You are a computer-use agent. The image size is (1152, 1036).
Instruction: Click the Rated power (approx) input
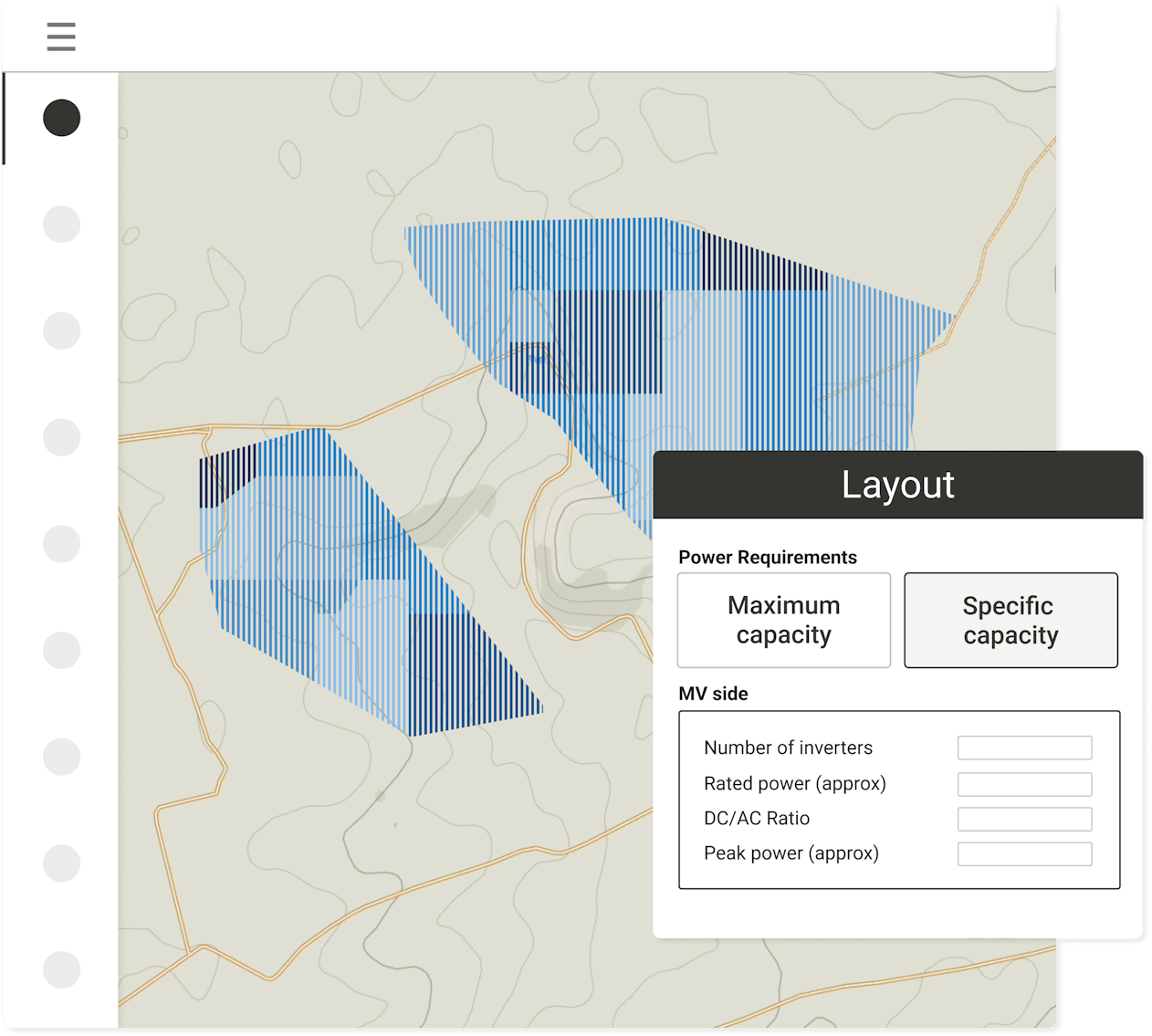[1024, 784]
